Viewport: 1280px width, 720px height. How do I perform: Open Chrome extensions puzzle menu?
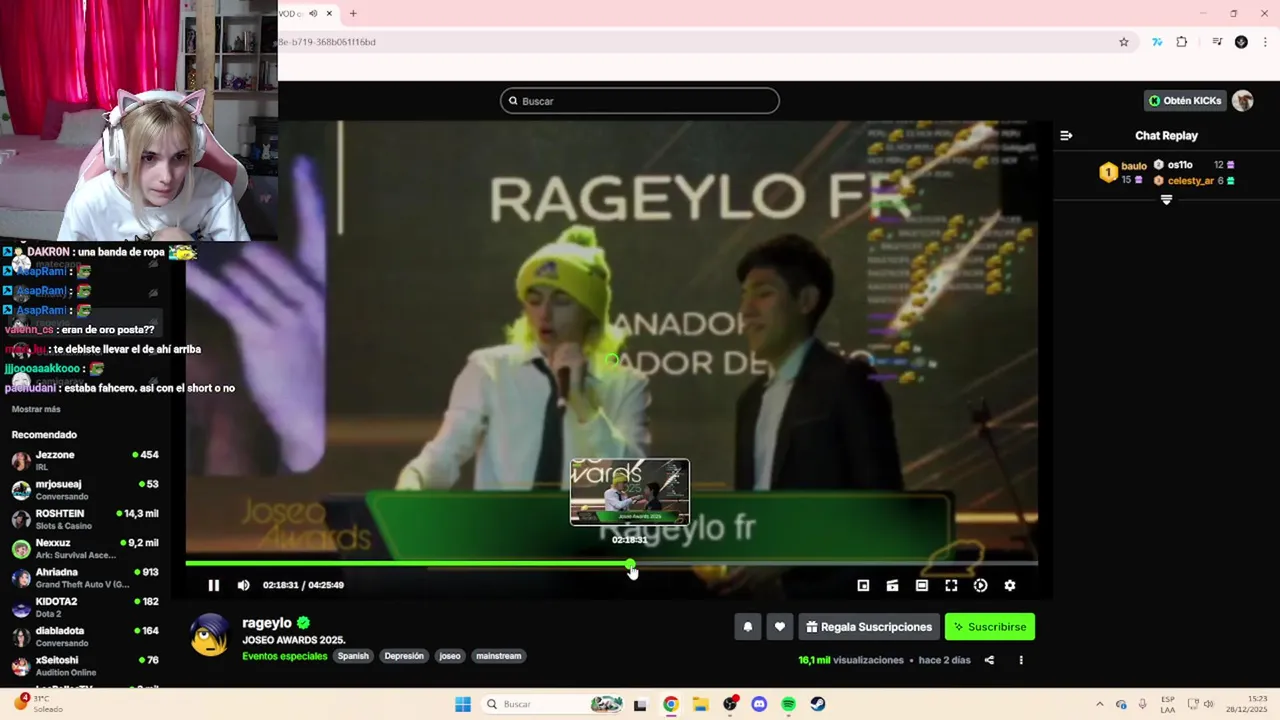1182,42
